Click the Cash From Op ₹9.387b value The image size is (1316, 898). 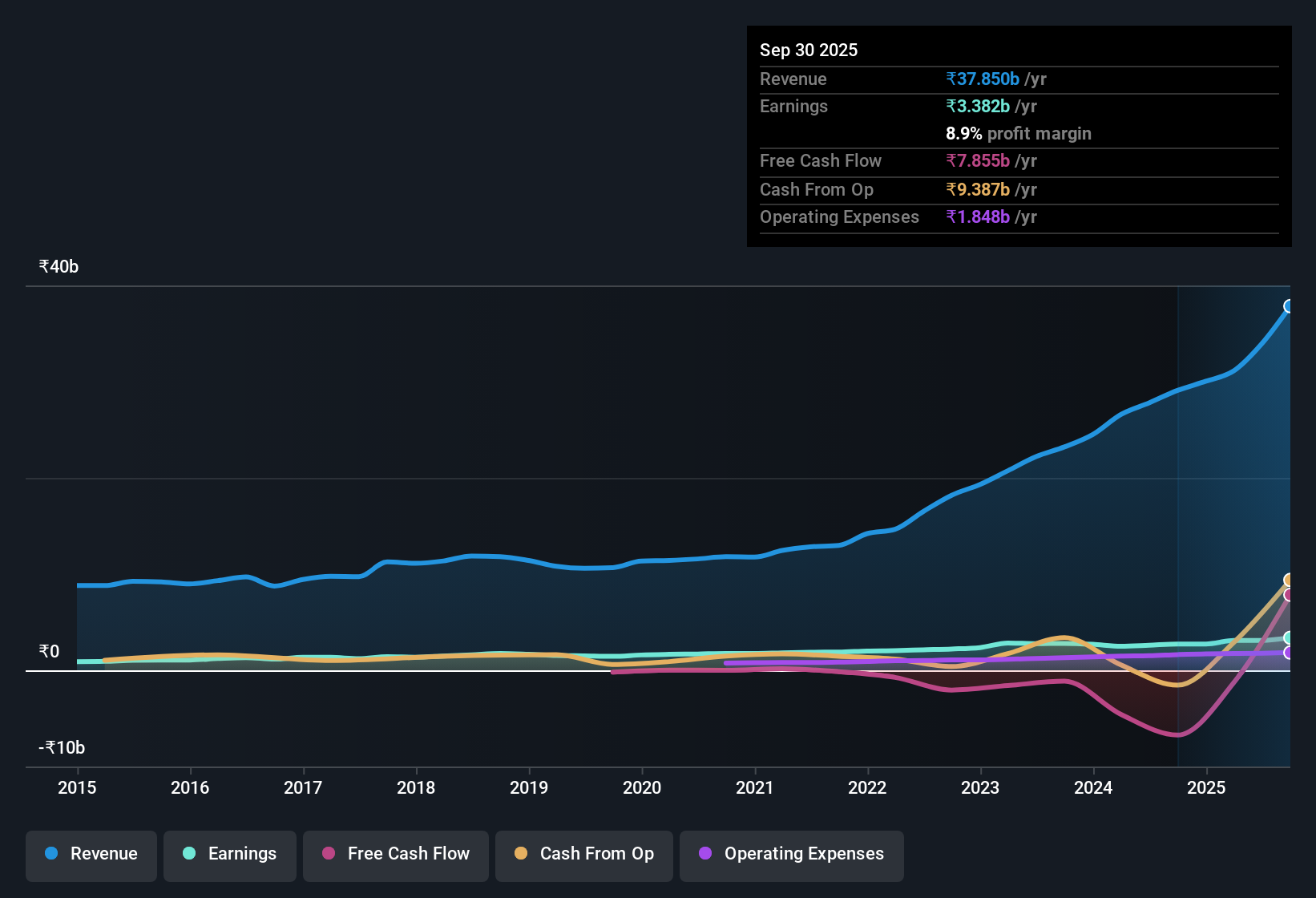(x=977, y=189)
